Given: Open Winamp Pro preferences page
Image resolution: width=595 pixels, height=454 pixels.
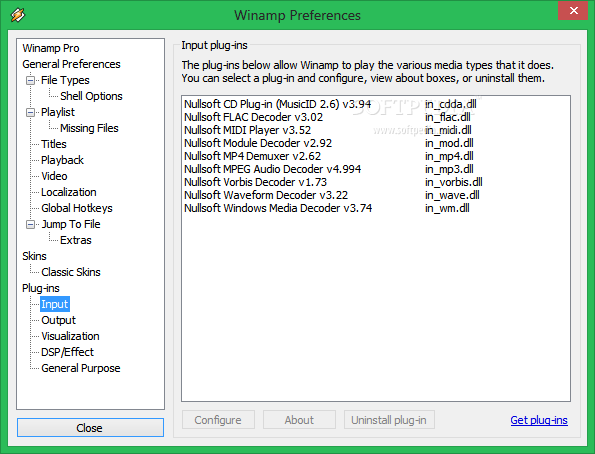Looking at the screenshot, I should [x=51, y=48].
